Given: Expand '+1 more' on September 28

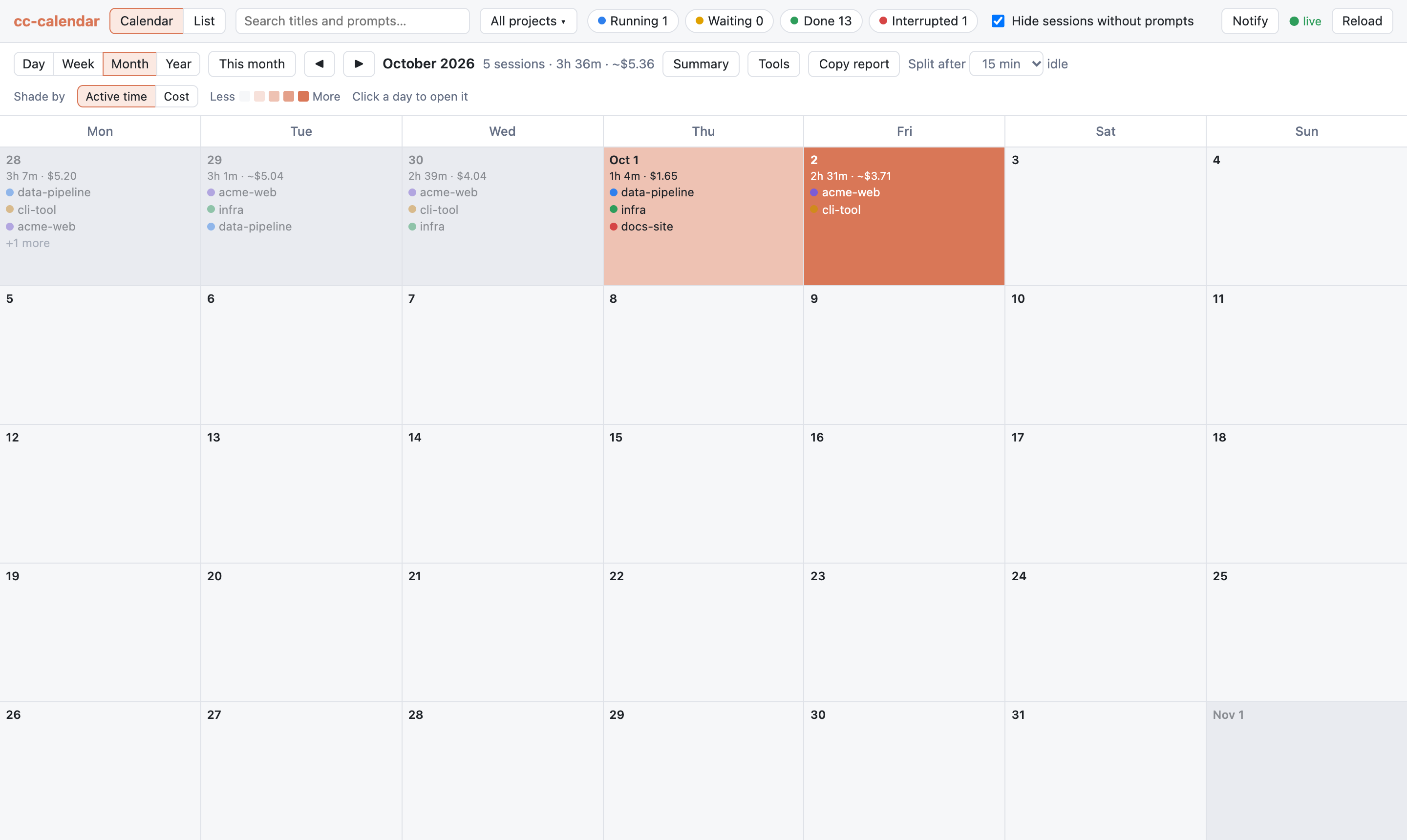Looking at the screenshot, I should click(28, 243).
